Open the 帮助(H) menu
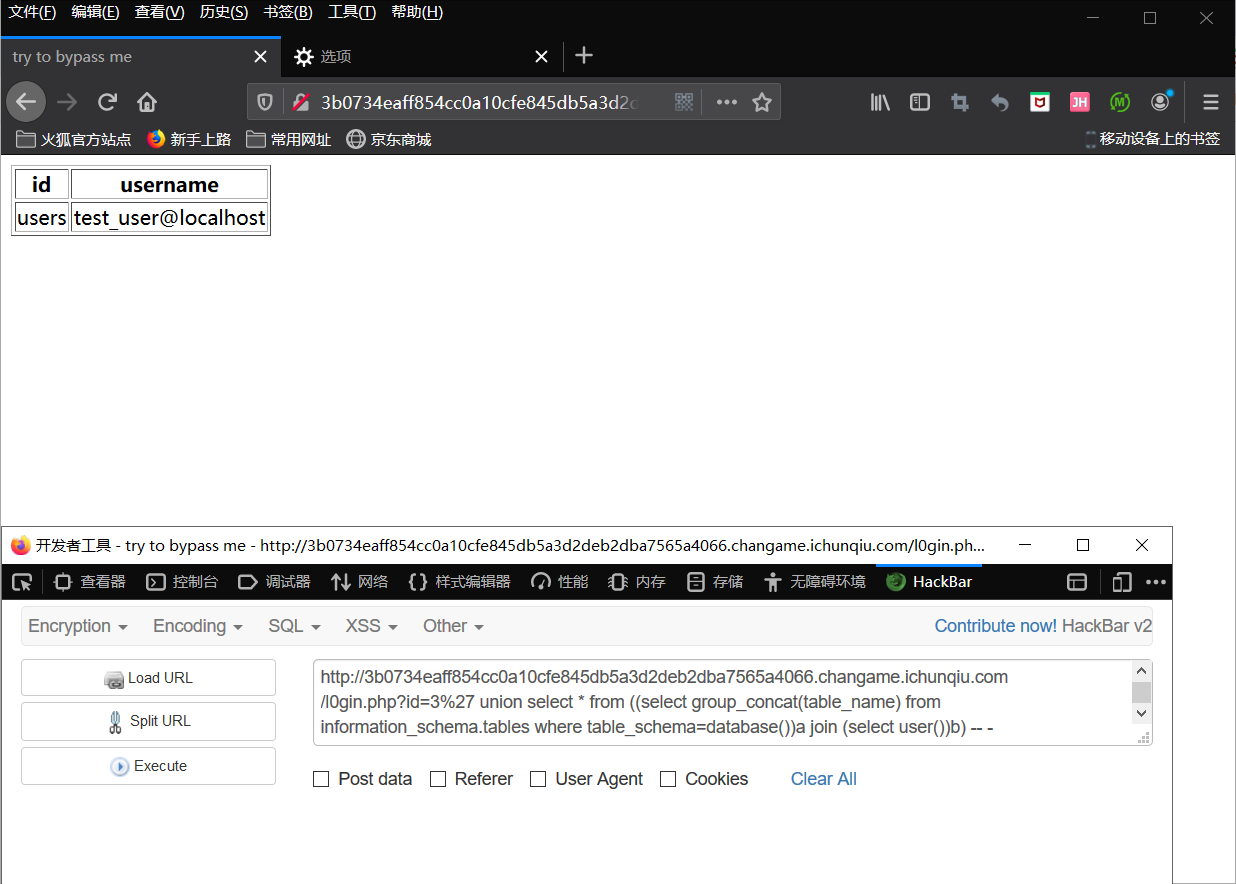The height and width of the screenshot is (884, 1236). pos(417,12)
